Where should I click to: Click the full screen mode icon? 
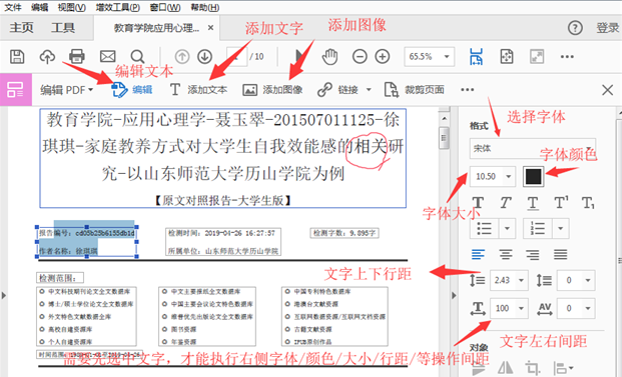pos(537,56)
